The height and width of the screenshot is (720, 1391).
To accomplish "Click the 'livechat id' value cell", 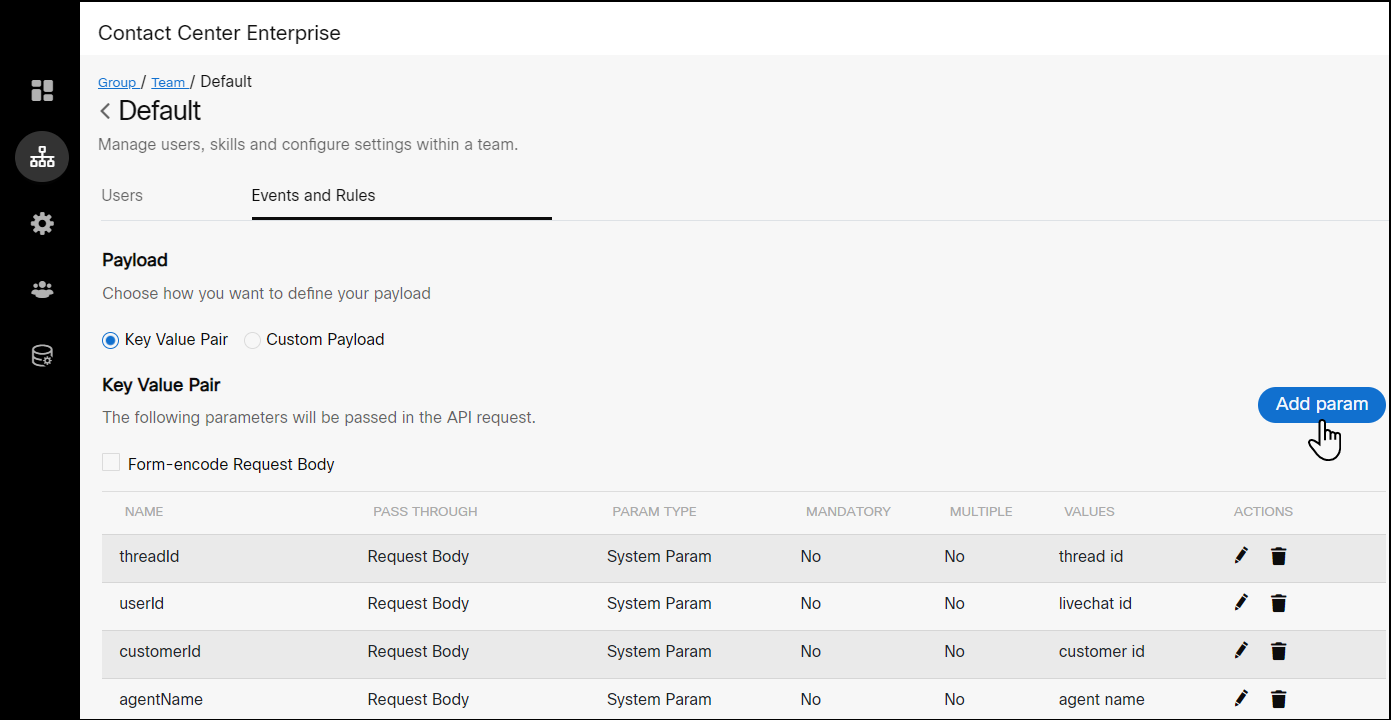I will [x=1095, y=603].
